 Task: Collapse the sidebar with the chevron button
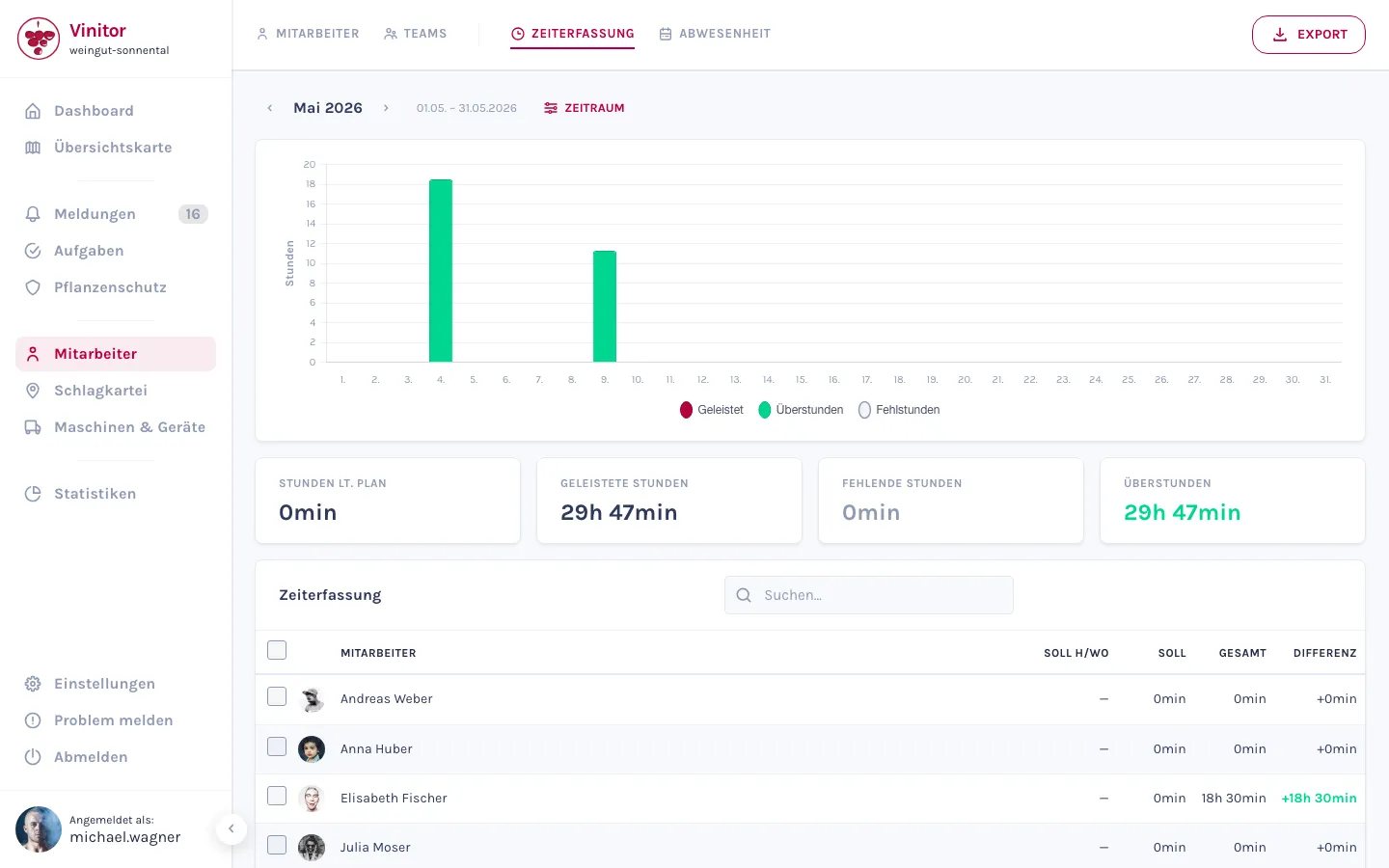(x=231, y=828)
